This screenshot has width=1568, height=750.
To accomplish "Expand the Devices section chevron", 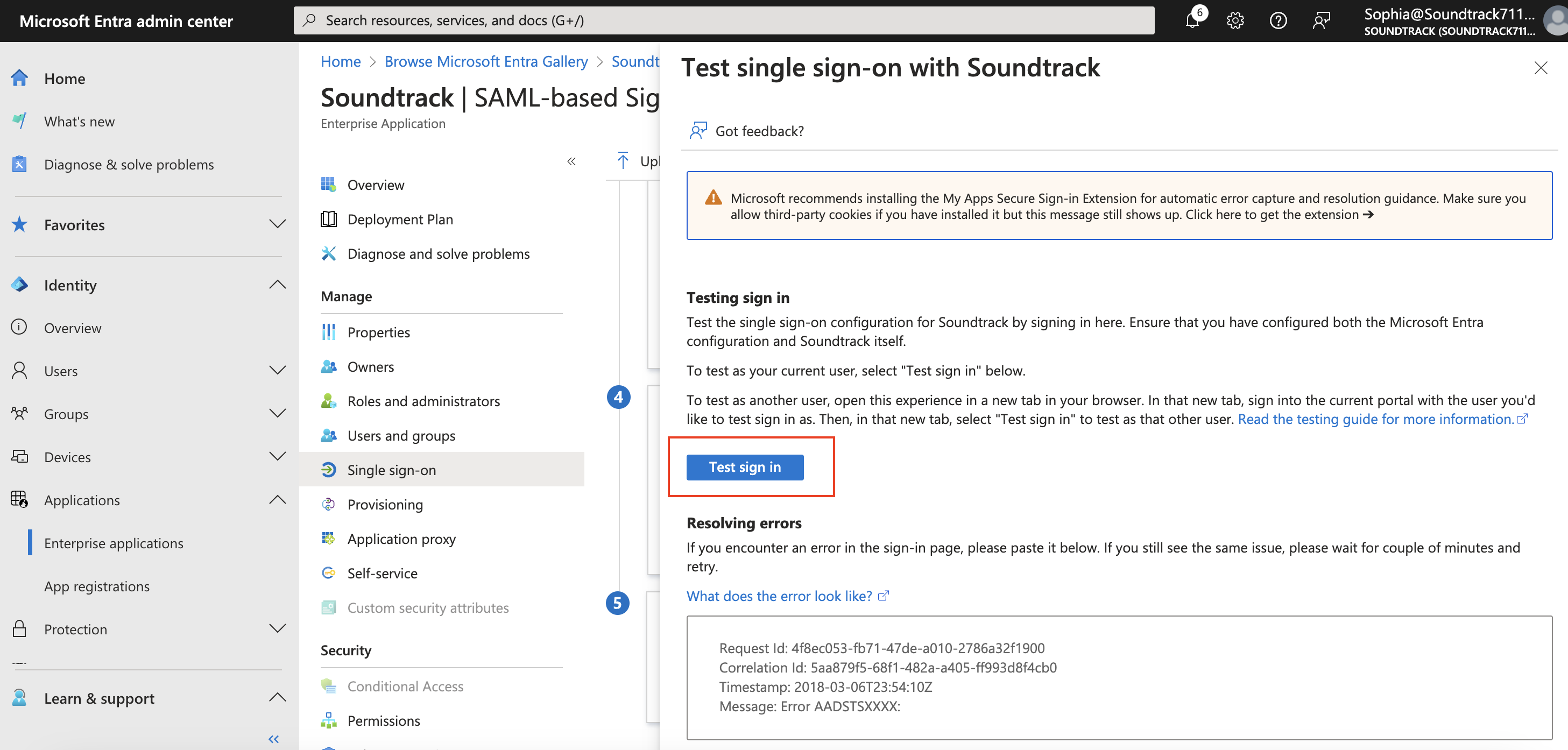I will pos(278,456).
